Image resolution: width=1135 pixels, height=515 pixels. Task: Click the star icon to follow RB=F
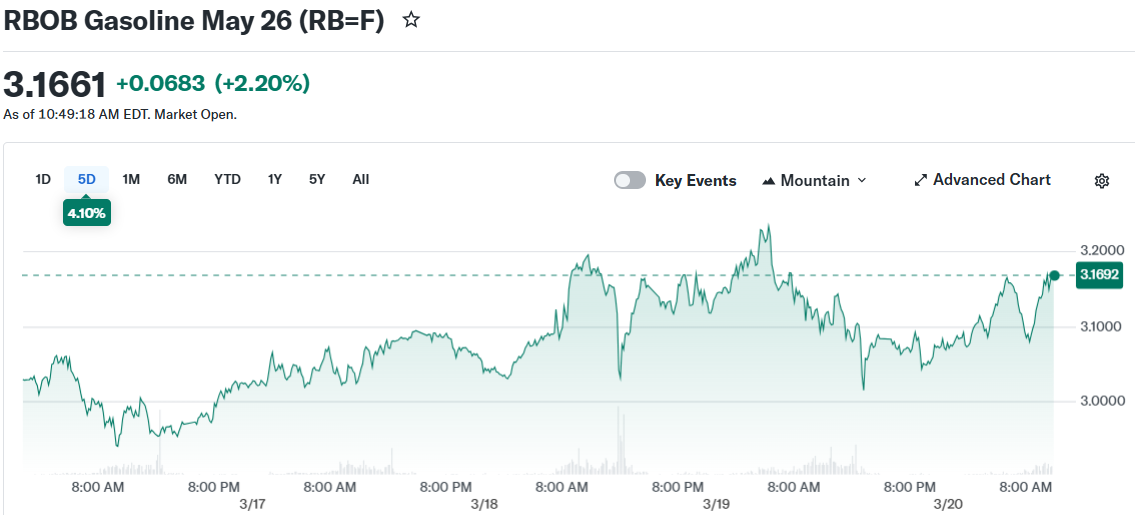tap(410, 20)
